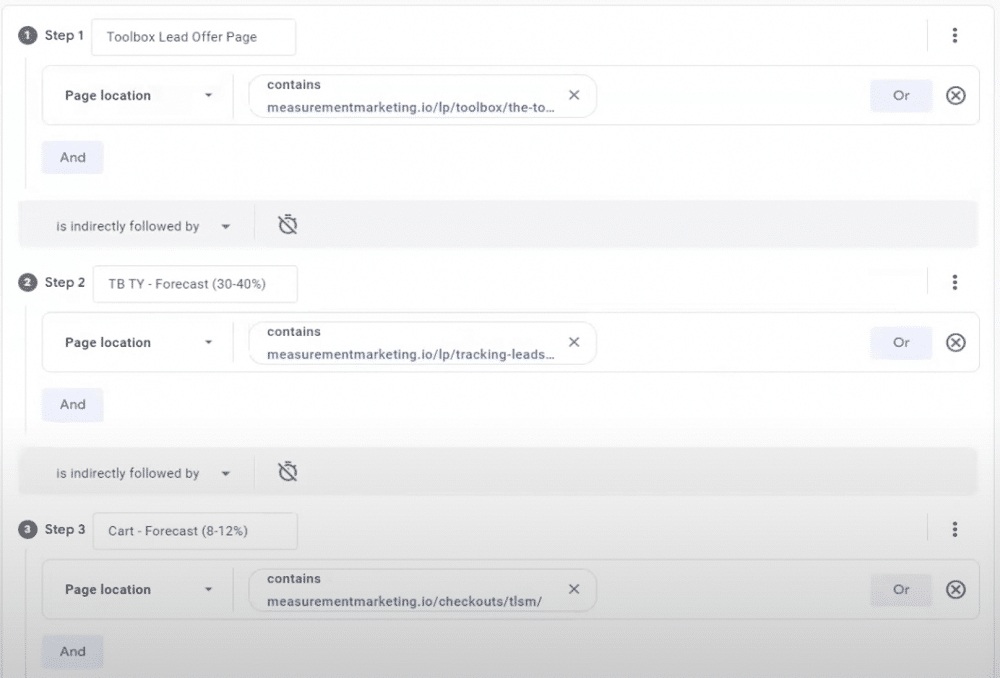Click the Or button in Step 2

(900, 342)
